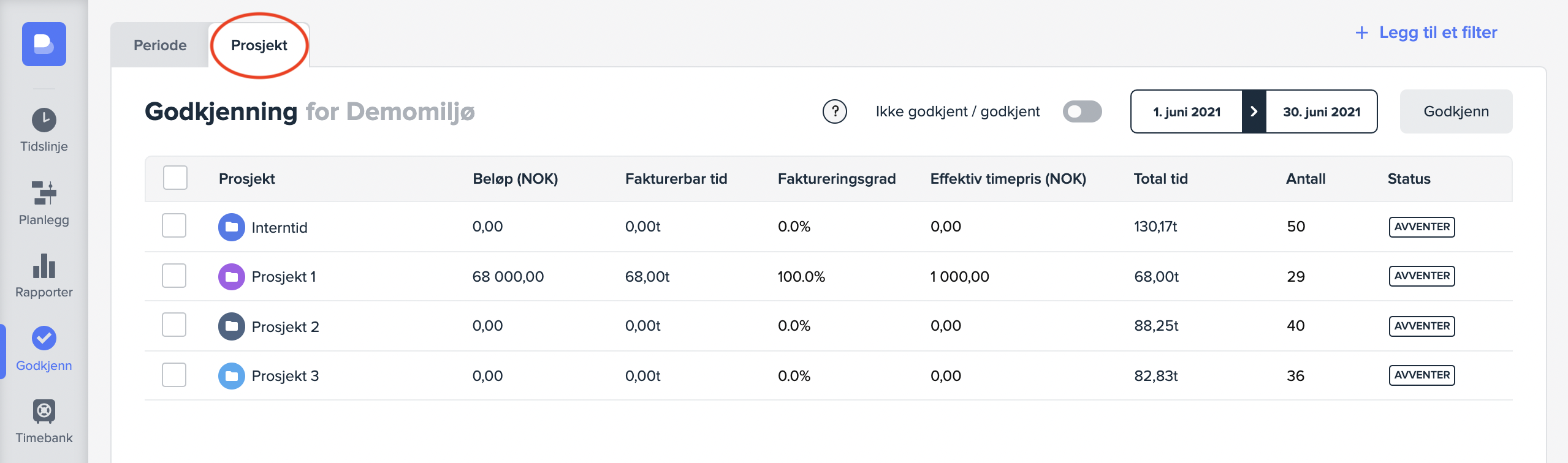Open the end date 30. juni 2021 picker
Image resolution: width=1568 pixels, height=463 pixels.
pyautogui.click(x=1321, y=111)
